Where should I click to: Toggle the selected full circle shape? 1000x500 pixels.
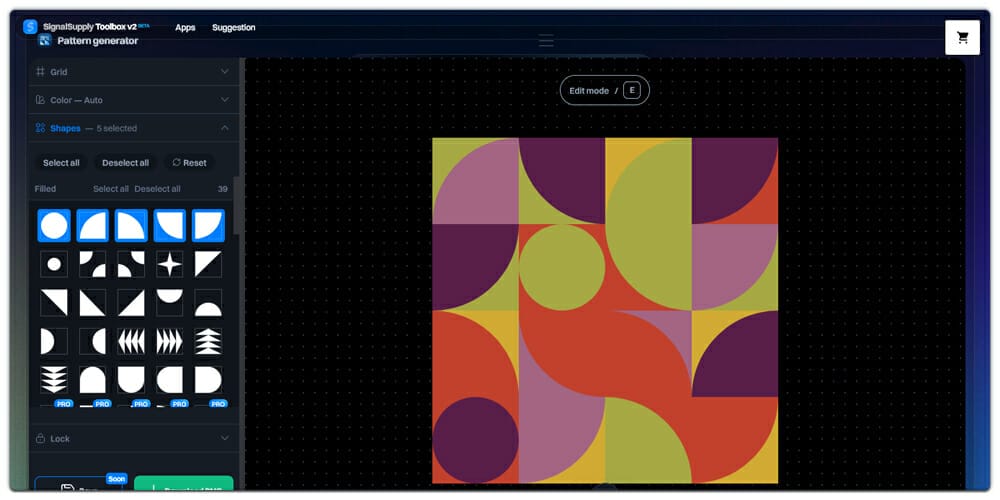(x=54, y=225)
